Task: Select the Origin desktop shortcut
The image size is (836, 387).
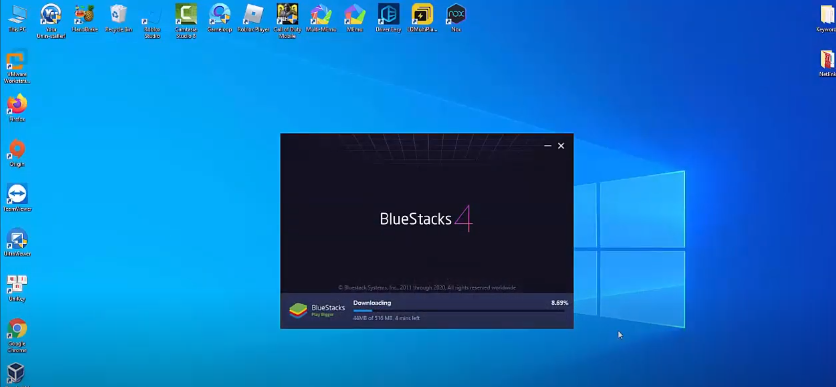Action: (x=17, y=152)
